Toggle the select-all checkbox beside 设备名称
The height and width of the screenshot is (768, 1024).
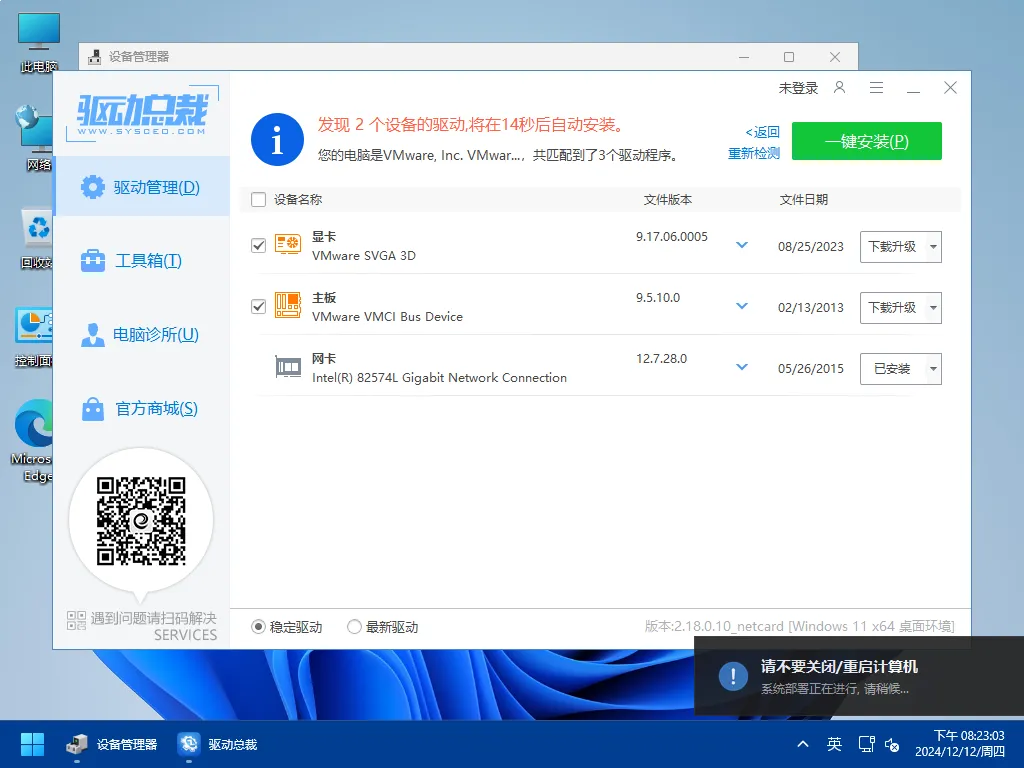[x=257, y=199]
